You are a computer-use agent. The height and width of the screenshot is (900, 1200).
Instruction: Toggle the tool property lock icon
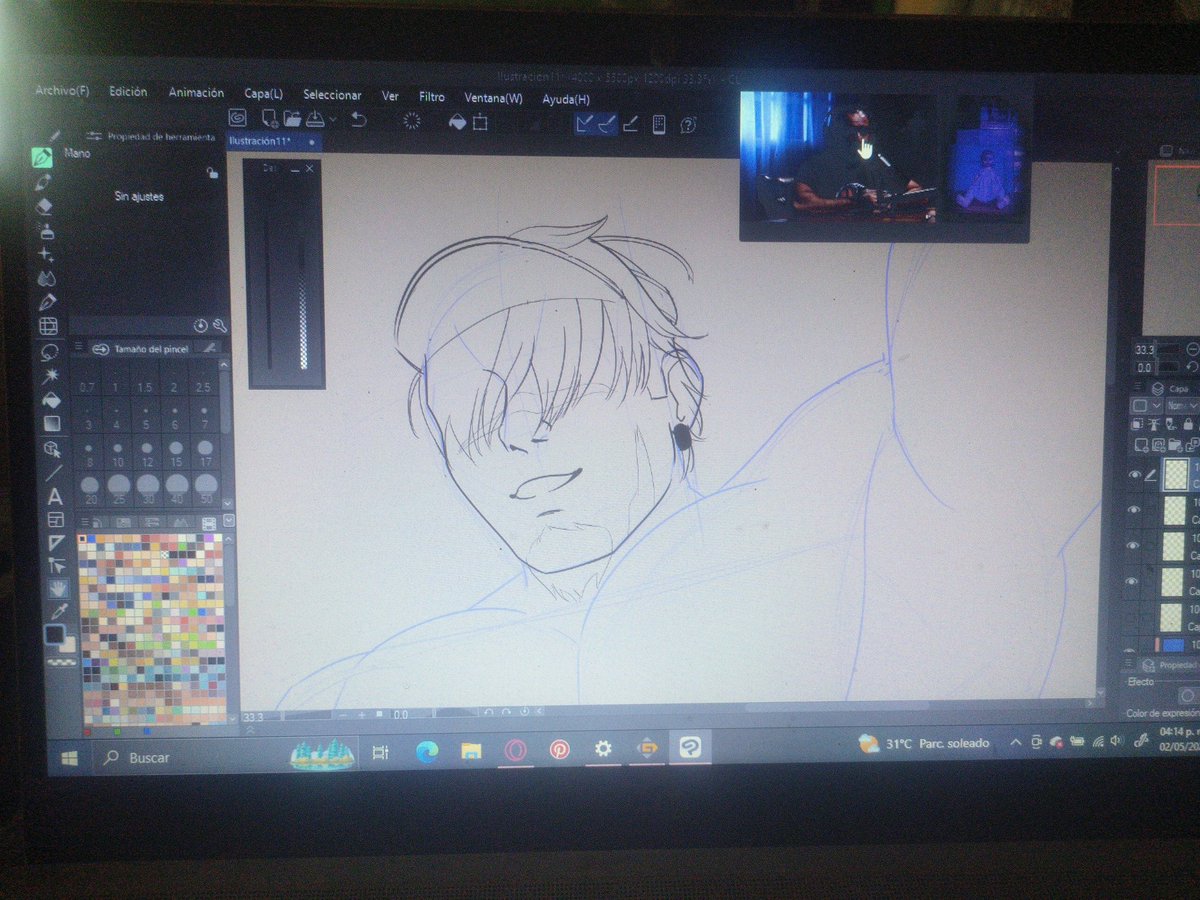(x=212, y=172)
